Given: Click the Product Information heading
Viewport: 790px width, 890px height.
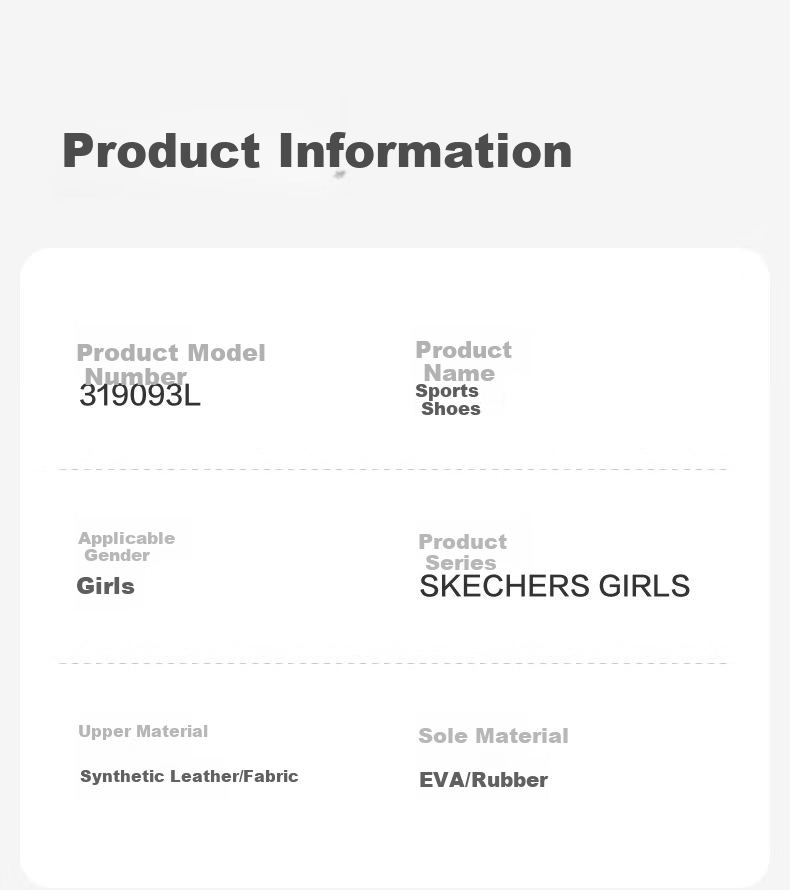Looking at the screenshot, I should [317, 151].
